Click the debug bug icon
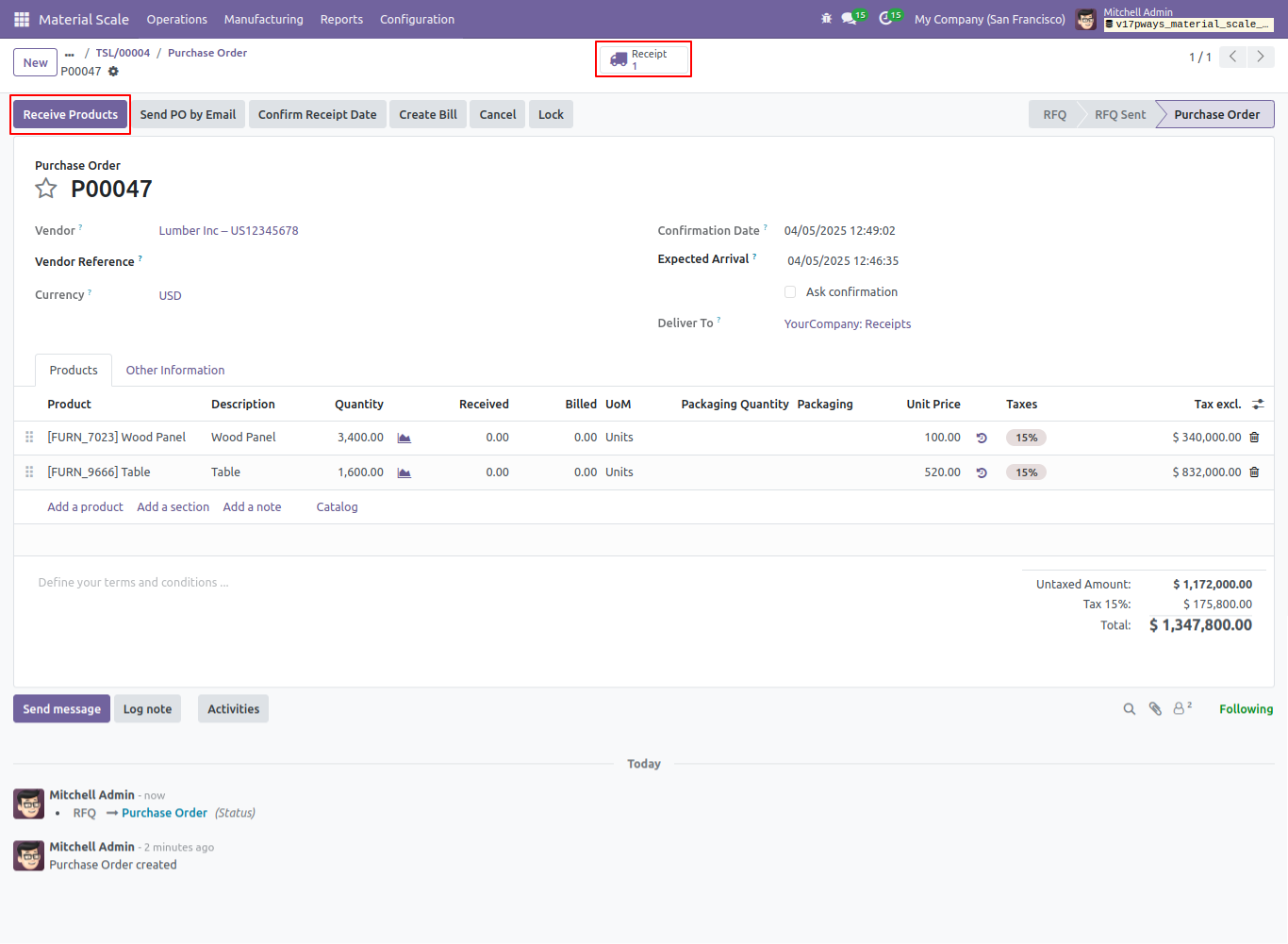This screenshot has height=944, width=1288. coord(827,19)
